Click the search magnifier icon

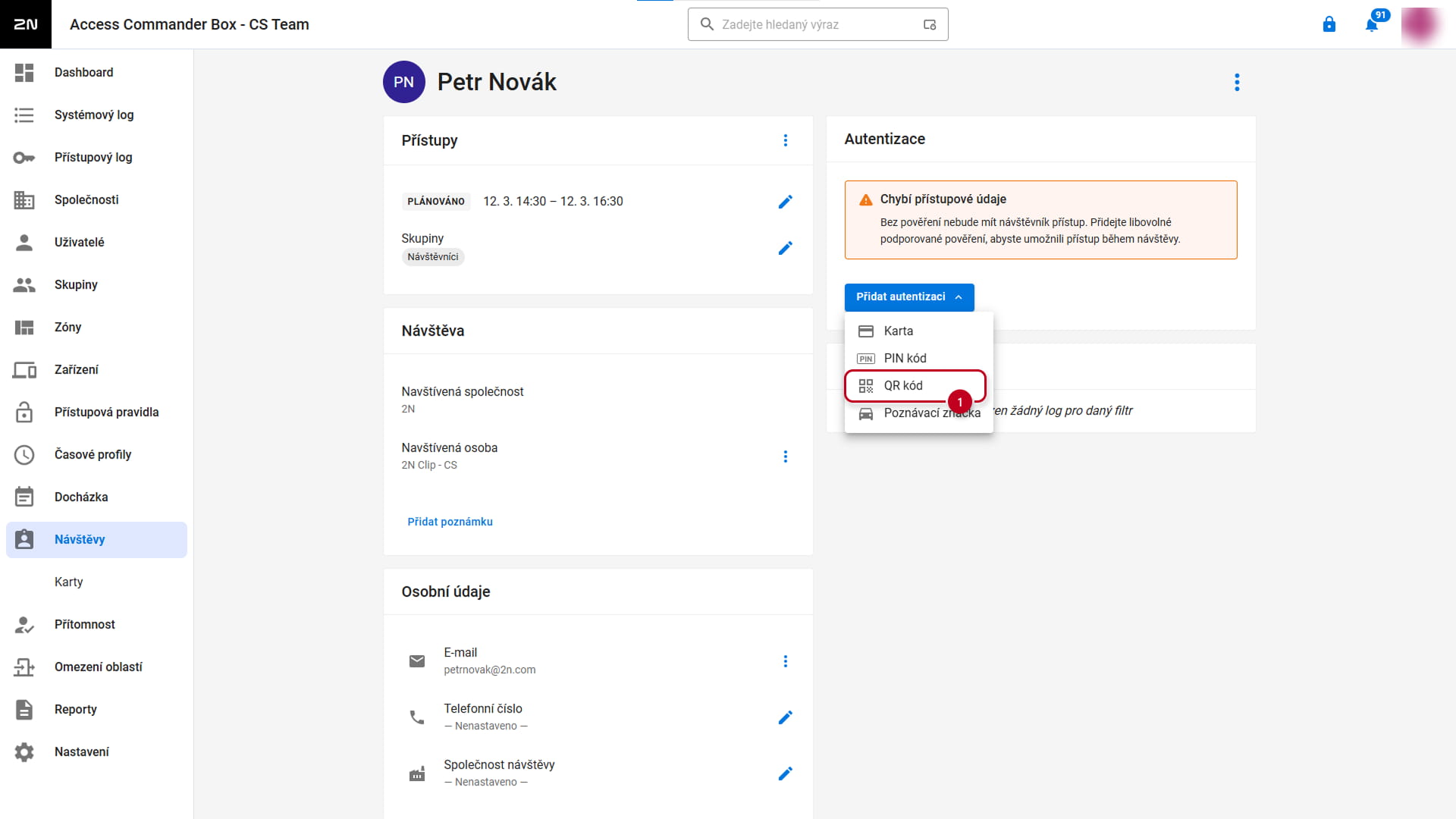tap(707, 24)
